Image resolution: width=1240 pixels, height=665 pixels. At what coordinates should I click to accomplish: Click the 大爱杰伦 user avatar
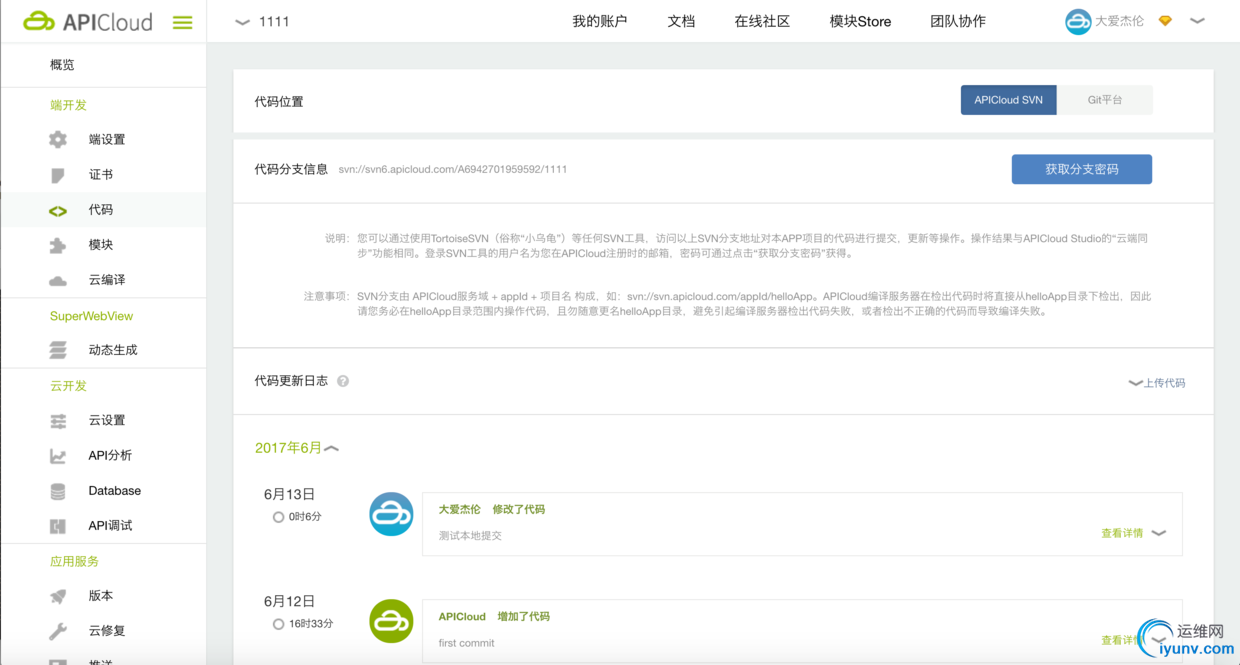coord(1078,21)
